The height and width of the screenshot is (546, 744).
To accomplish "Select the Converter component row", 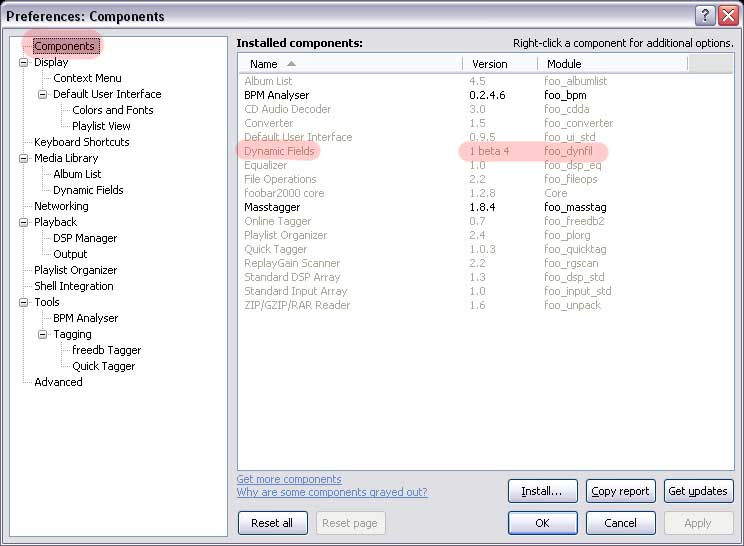I will tap(485, 123).
